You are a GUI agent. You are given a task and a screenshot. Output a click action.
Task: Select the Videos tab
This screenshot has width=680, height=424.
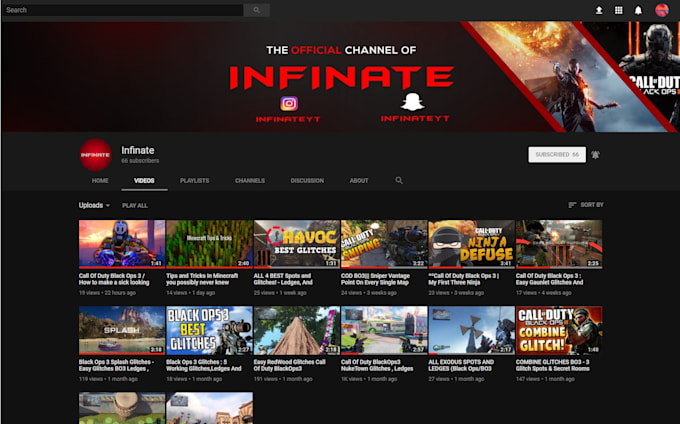coord(144,180)
